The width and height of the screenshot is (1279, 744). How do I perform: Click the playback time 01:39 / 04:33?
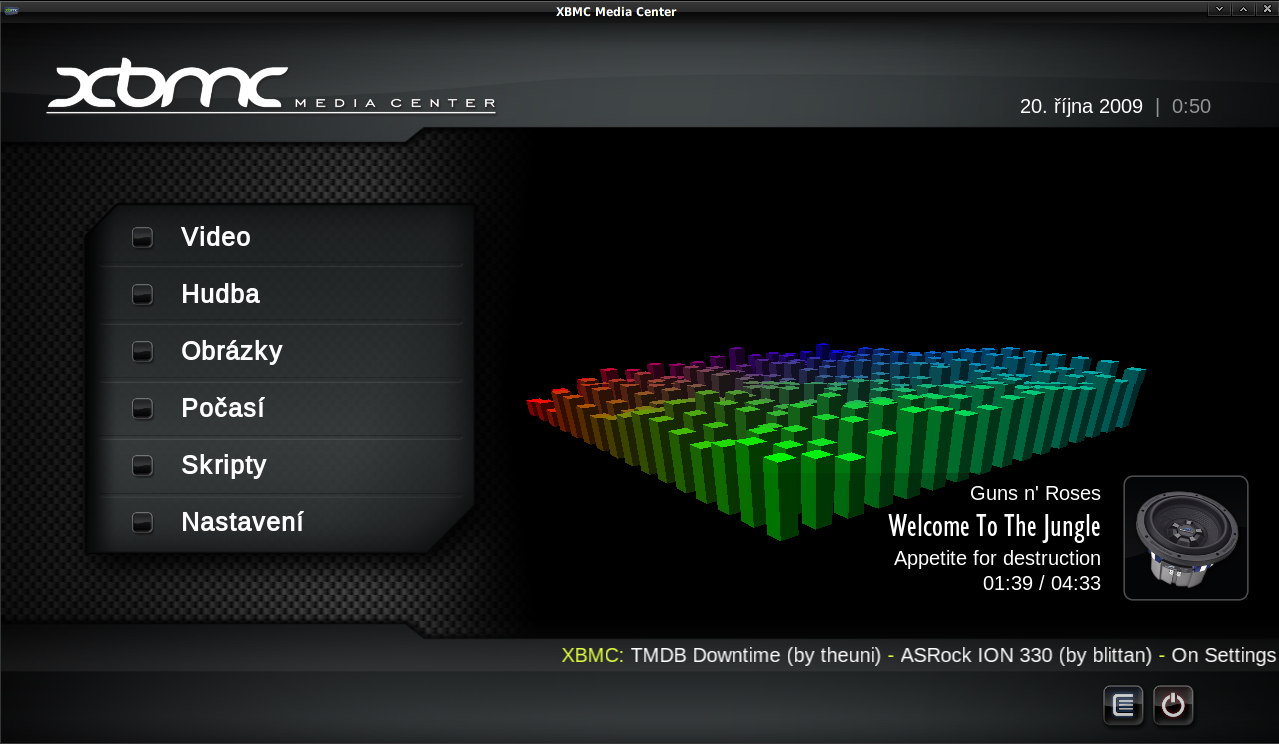(x=1041, y=583)
